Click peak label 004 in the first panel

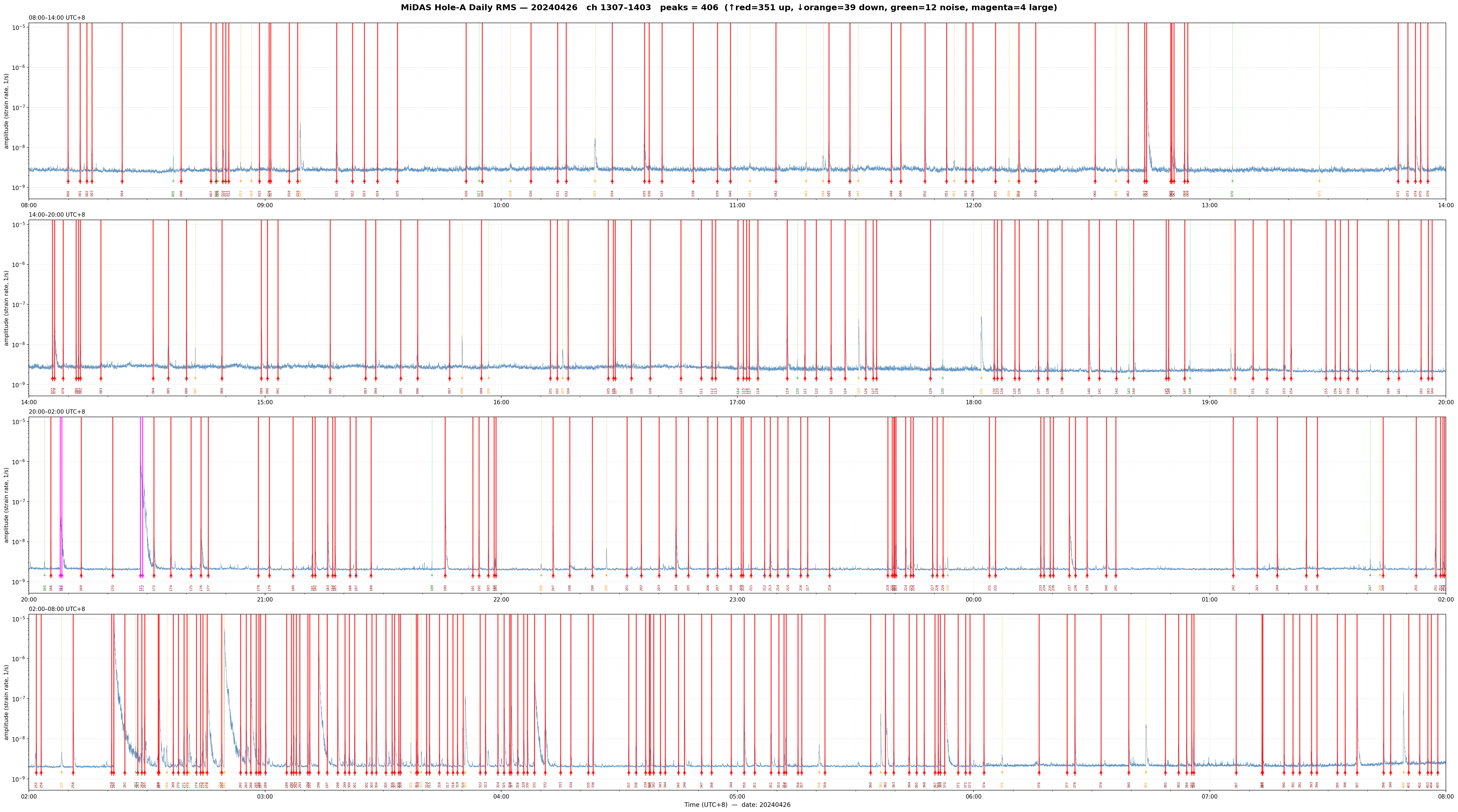122,193
